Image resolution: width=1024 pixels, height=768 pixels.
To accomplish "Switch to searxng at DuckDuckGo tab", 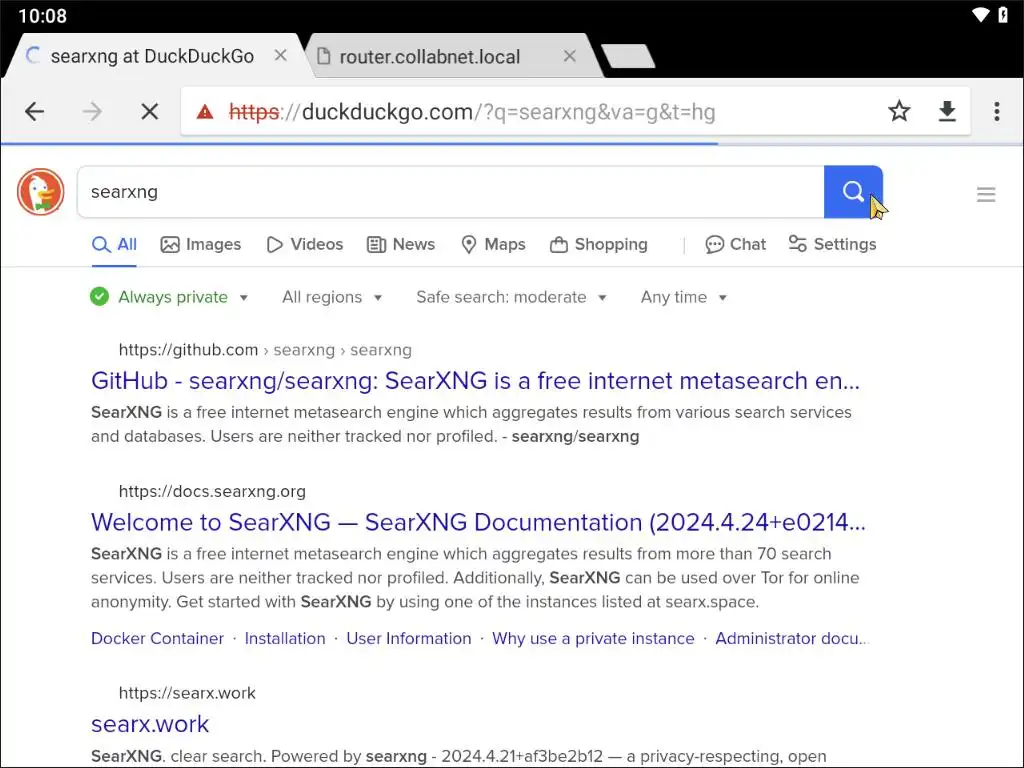I will (152, 56).
